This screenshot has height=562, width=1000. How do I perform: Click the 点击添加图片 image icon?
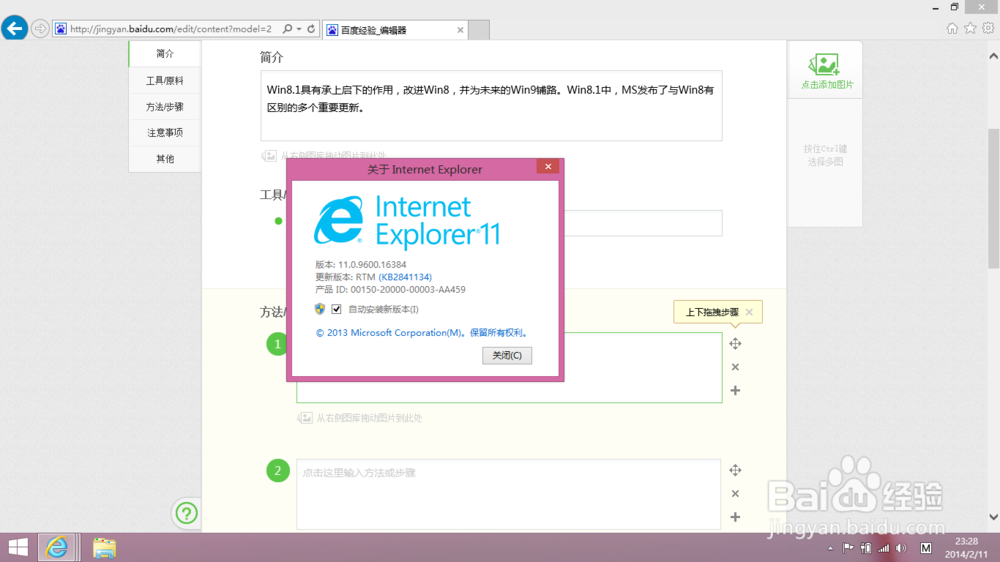coord(824,64)
